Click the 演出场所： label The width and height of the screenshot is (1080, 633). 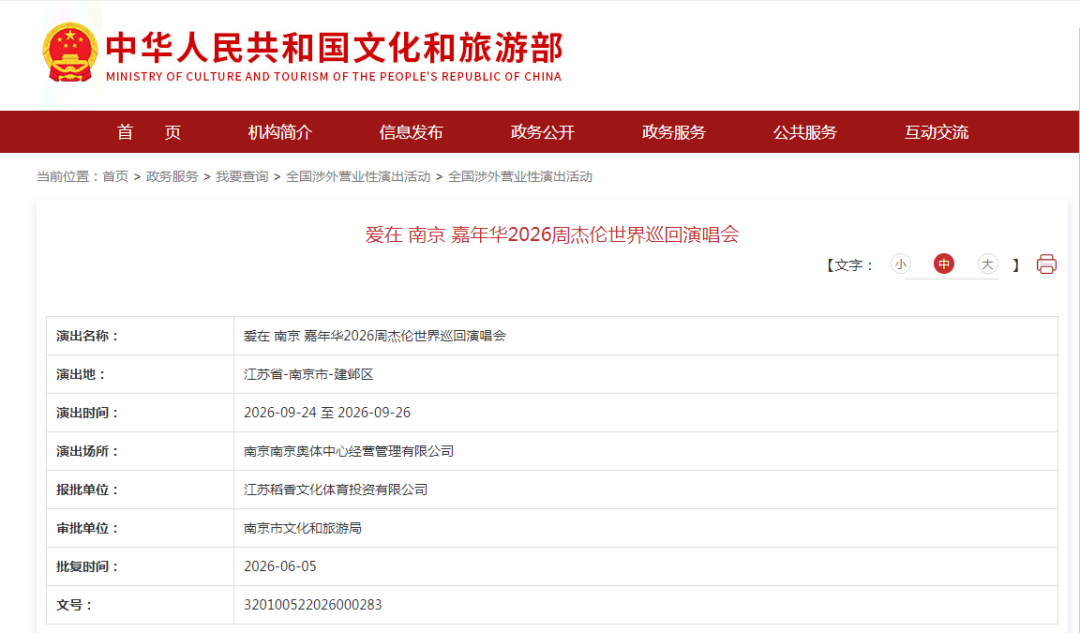tap(87, 451)
